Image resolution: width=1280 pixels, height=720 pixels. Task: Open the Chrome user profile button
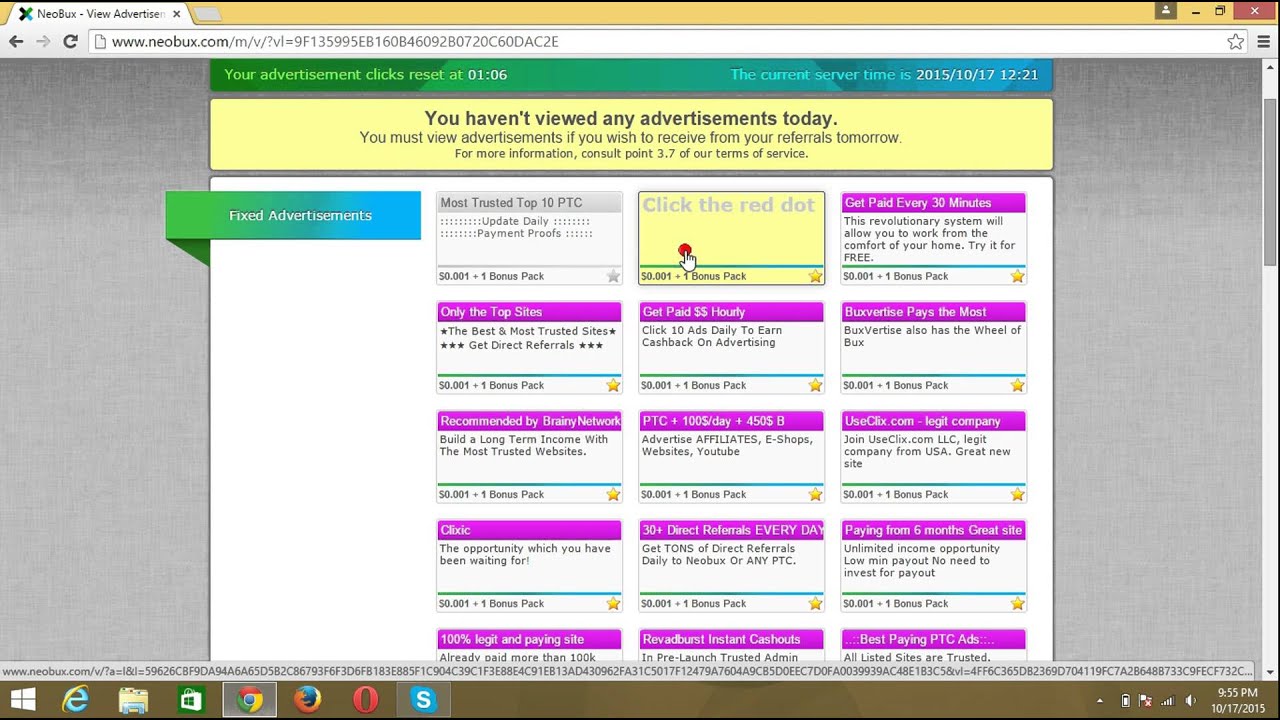1165,11
